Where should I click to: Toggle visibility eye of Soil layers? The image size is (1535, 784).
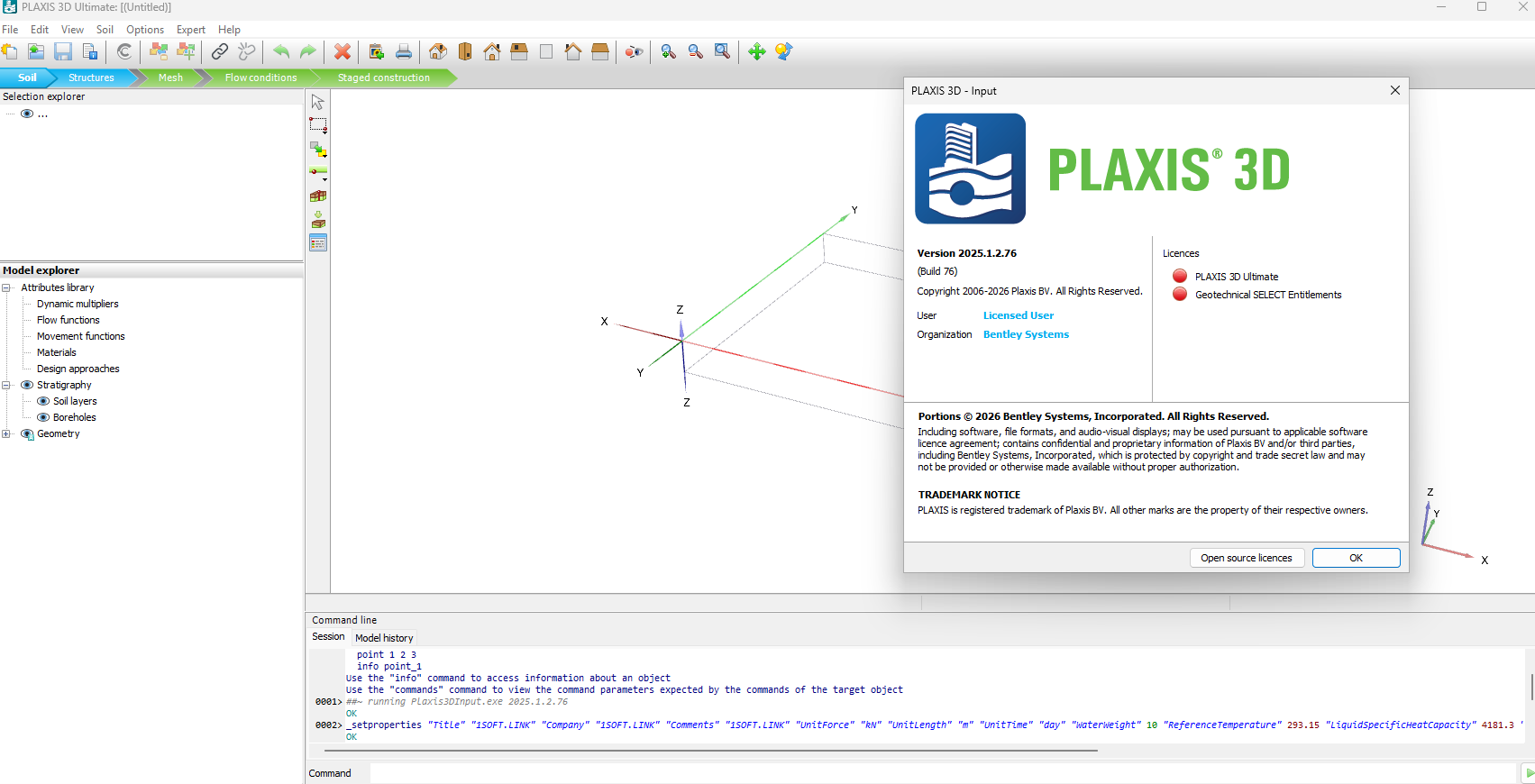point(43,401)
